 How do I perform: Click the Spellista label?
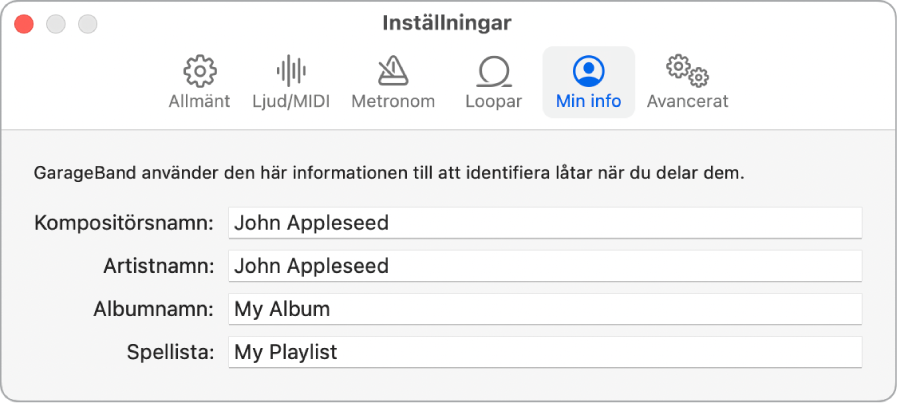pyautogui.click(x=170, y=352)
